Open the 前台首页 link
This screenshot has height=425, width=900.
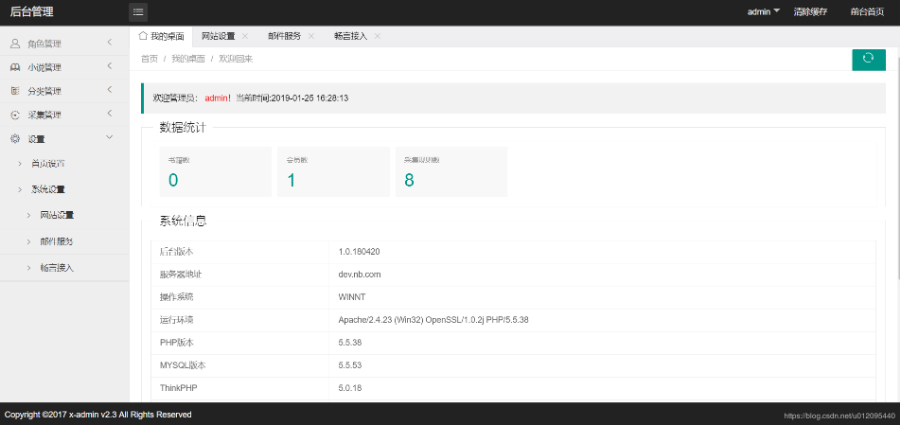[867, 11]
